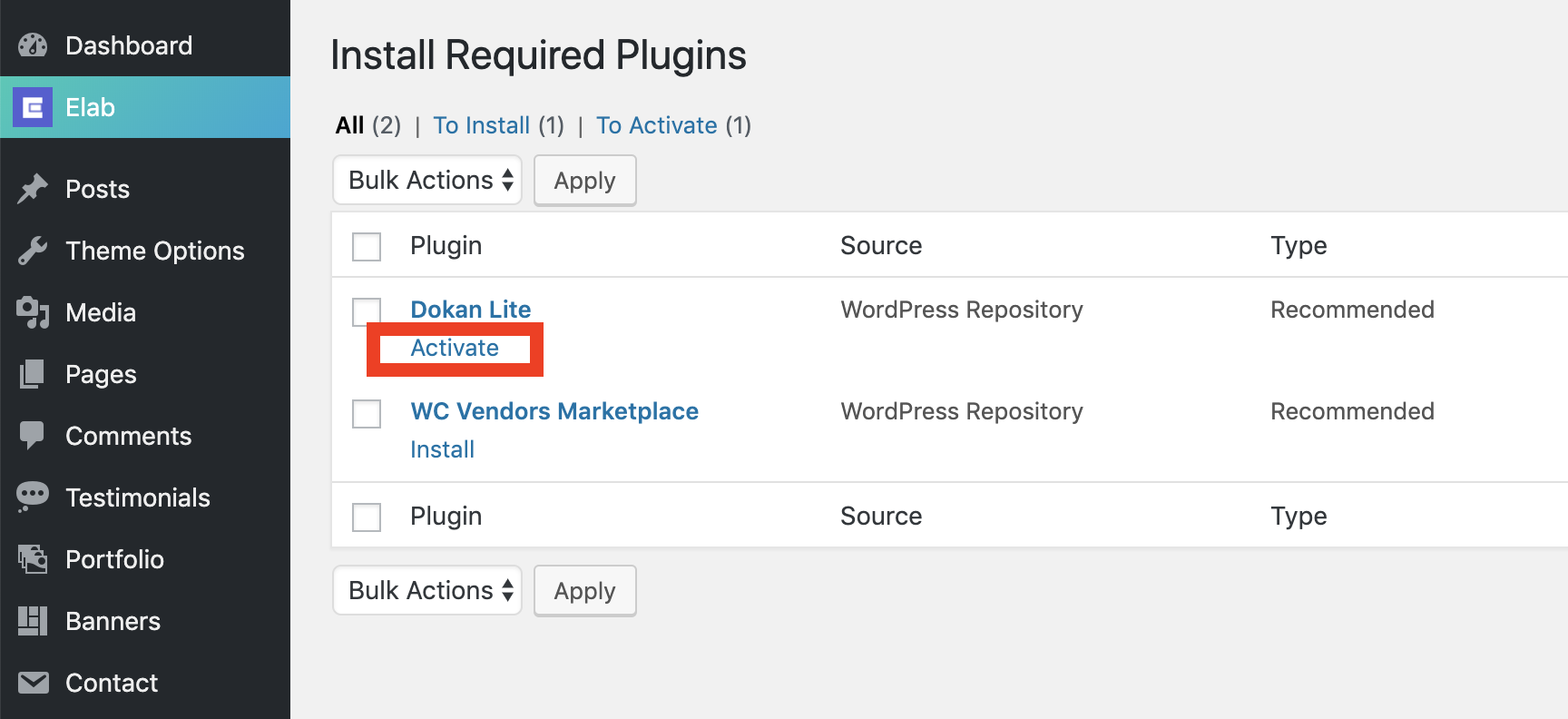Open Theme Options in sidebar
The image size is (1568, 719).
click(145, 251)
